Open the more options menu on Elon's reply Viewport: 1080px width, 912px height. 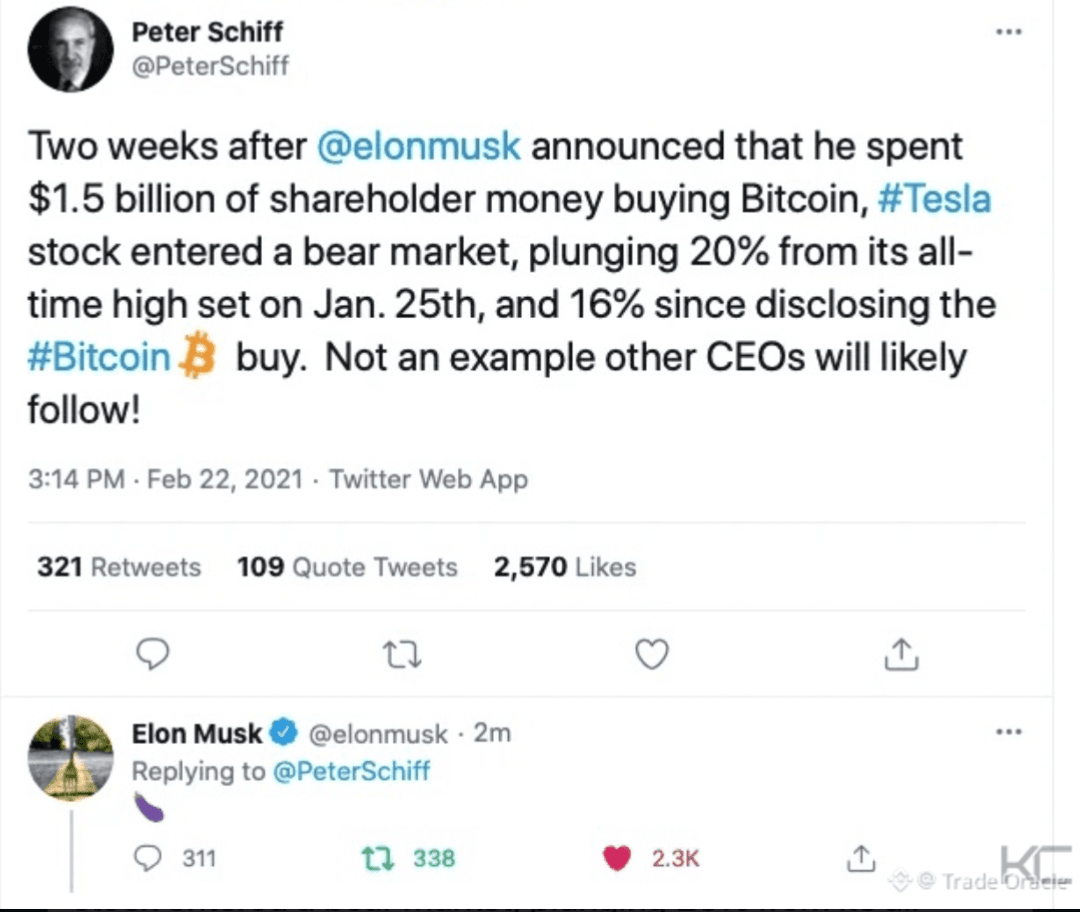(1009, 732)
